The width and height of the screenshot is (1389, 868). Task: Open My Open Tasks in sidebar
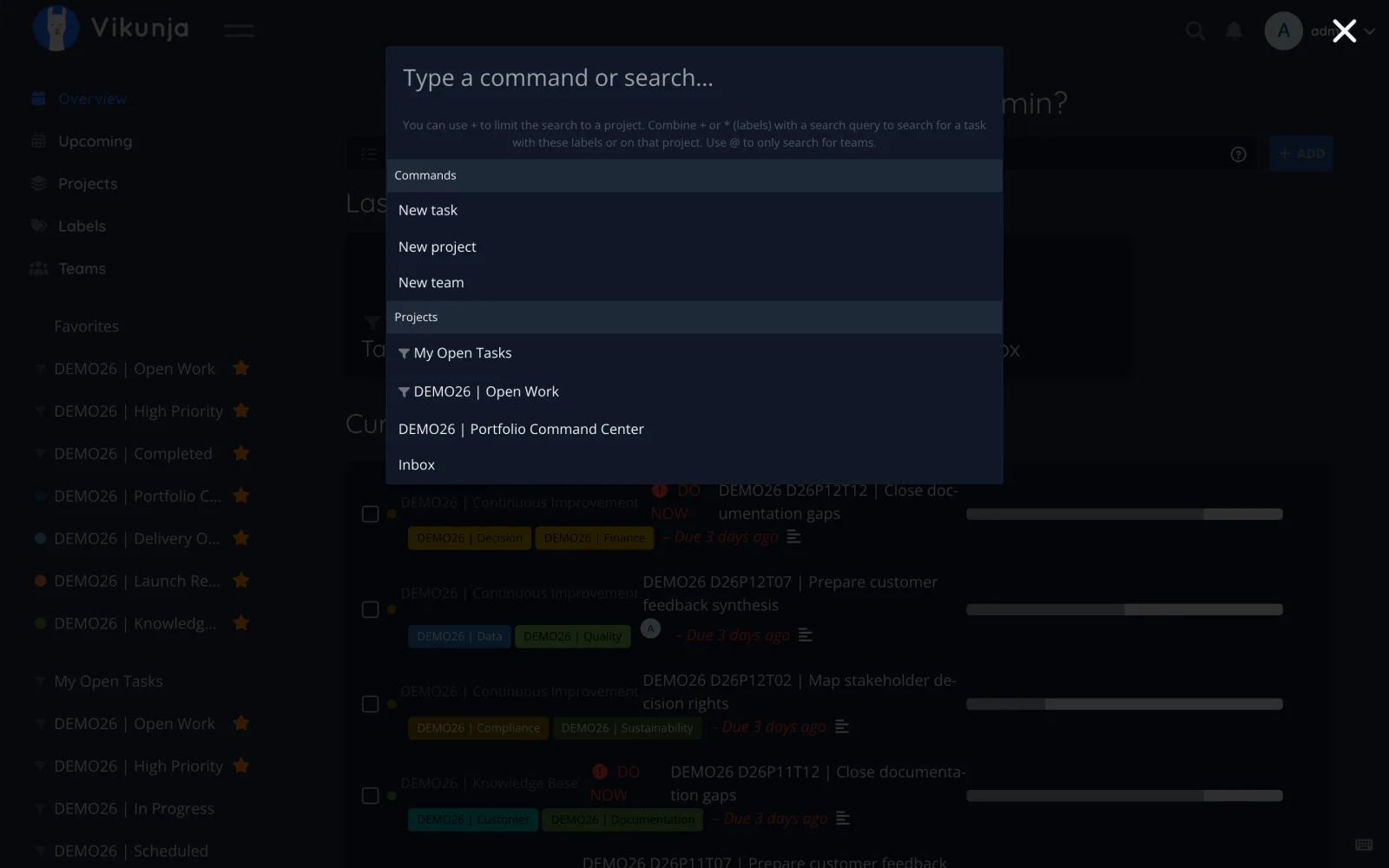109,681
